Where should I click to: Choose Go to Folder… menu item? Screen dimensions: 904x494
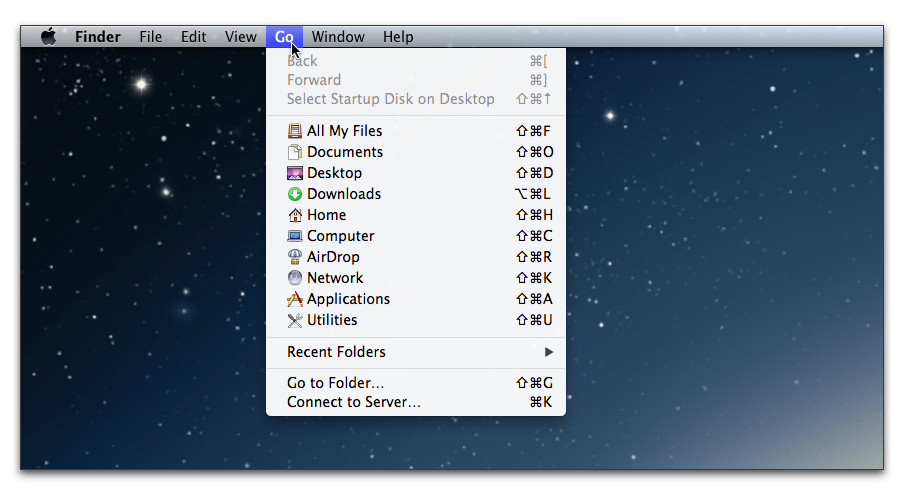[x=335, y=383]
